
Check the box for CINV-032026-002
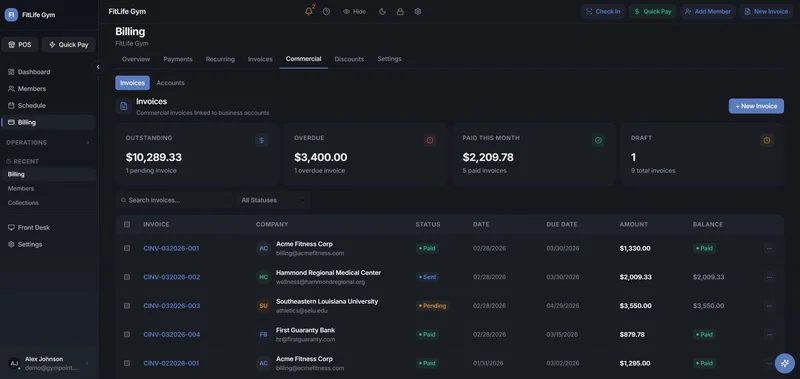point(127,277)
